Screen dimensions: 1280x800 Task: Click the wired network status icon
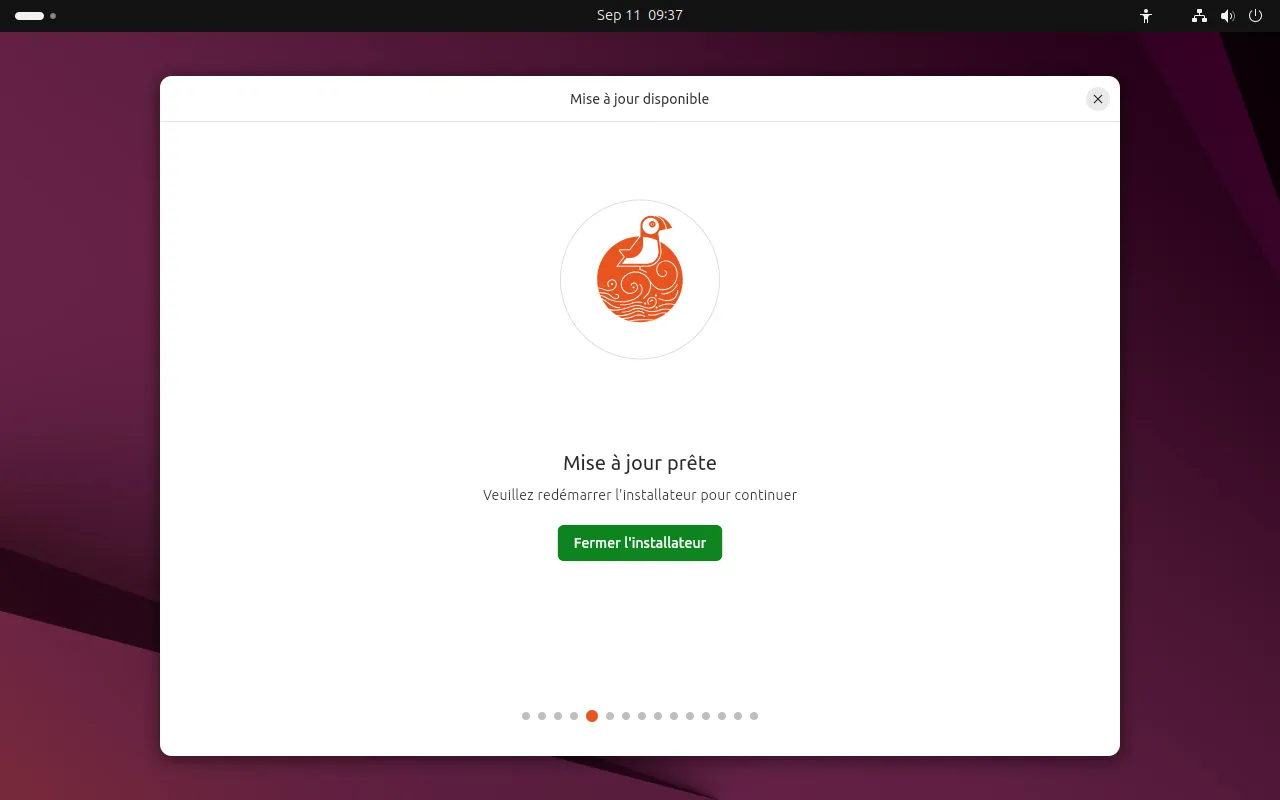1199,16
